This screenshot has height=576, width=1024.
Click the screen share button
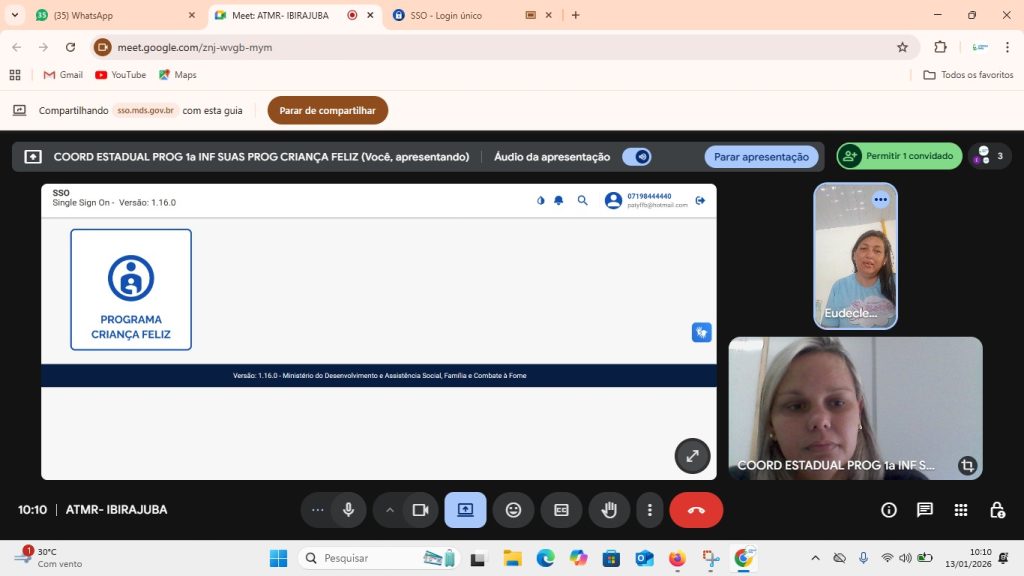(x=465, y=510)
